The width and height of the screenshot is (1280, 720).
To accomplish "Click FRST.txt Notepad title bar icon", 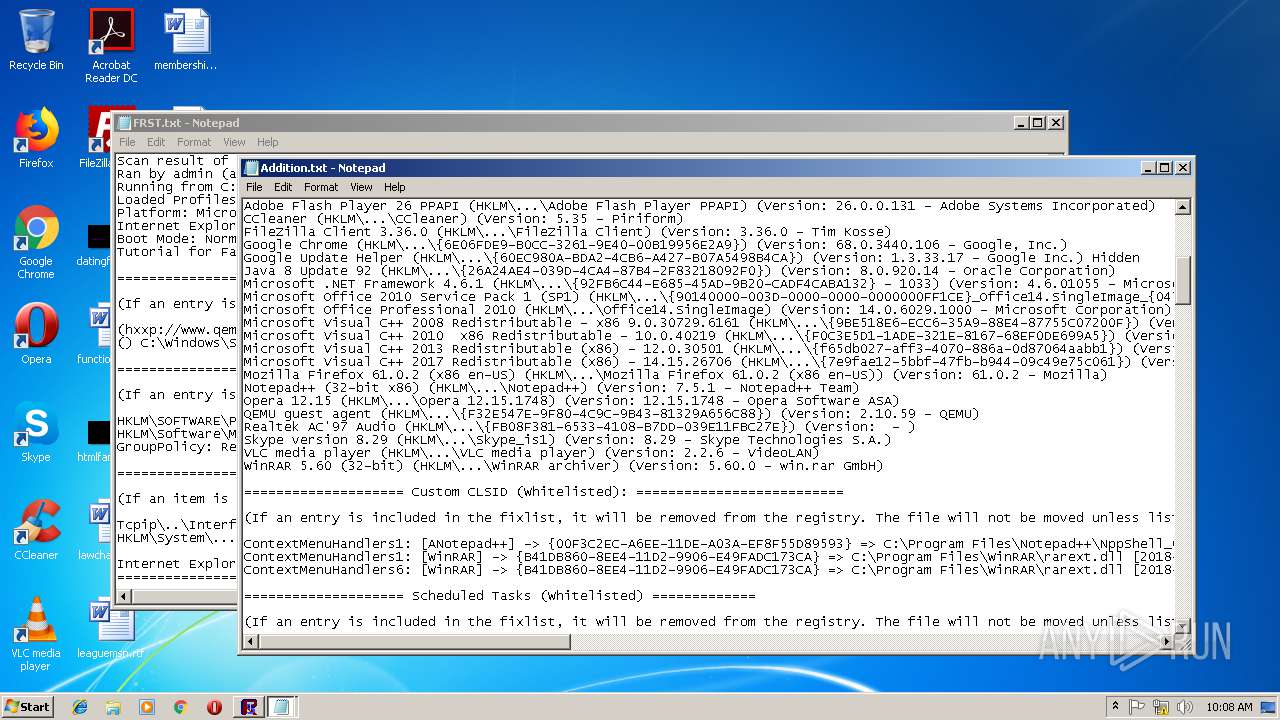I will tap(125, 123).
